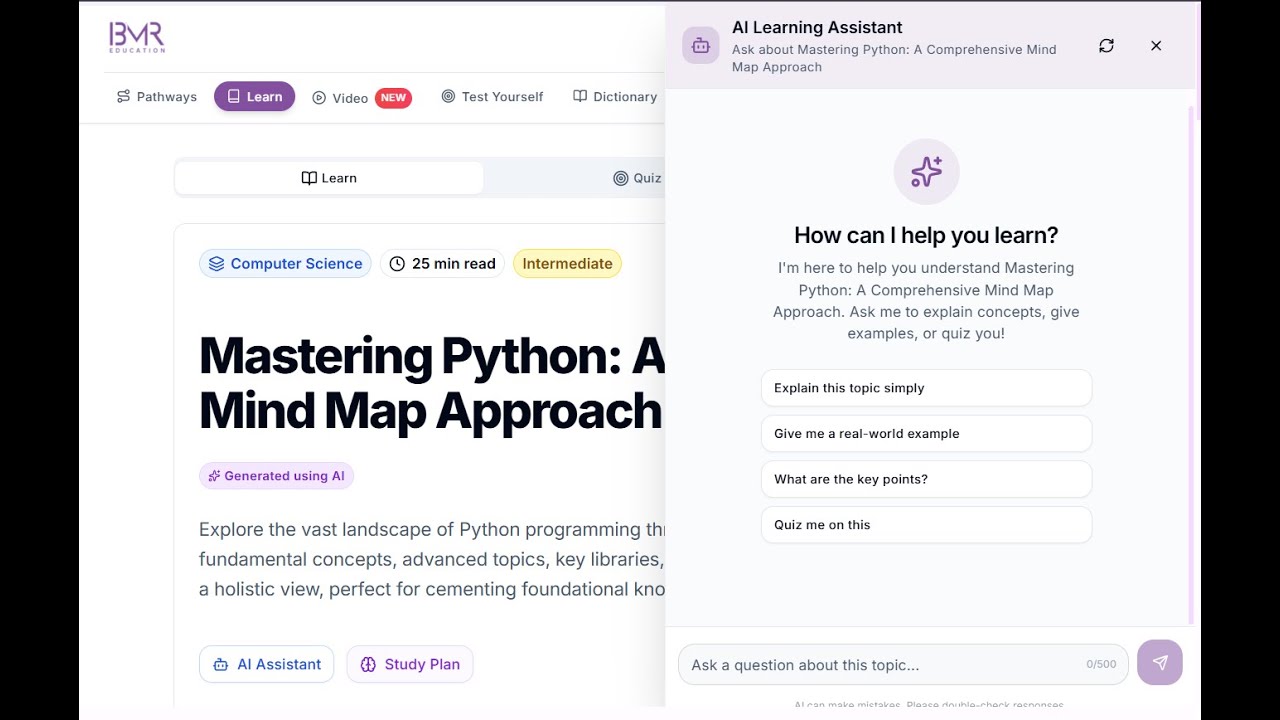Click the How can I help you learn heading
This screenshot has width=1280, height=720.
(x=926, y=235)
